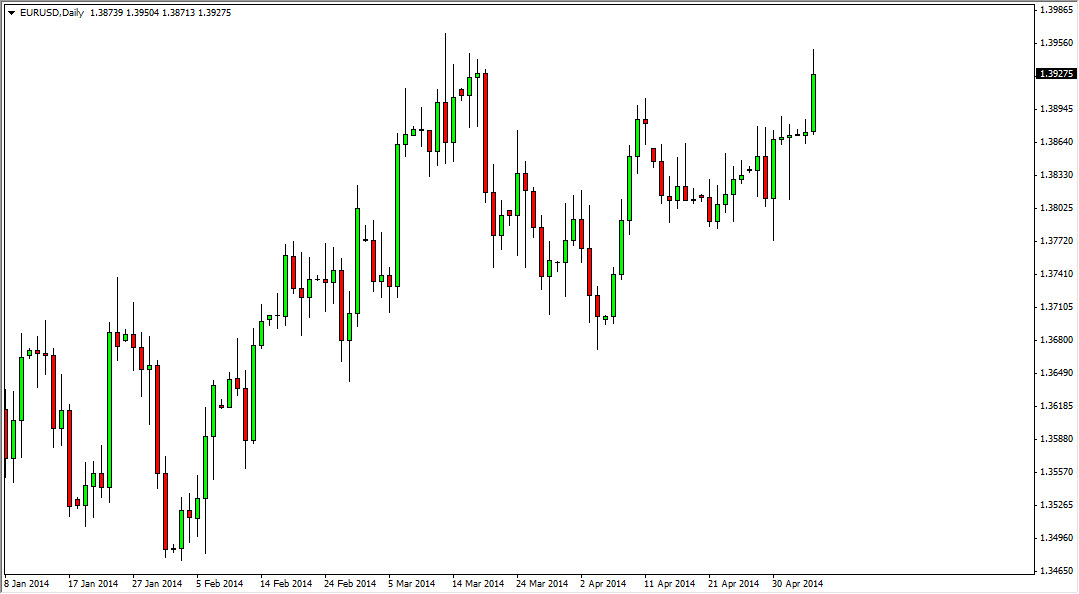Viewport: 1079px width, 594px height.
Task: Click the 1.37410 price axis label
Action: click(x=1057, y=274)
